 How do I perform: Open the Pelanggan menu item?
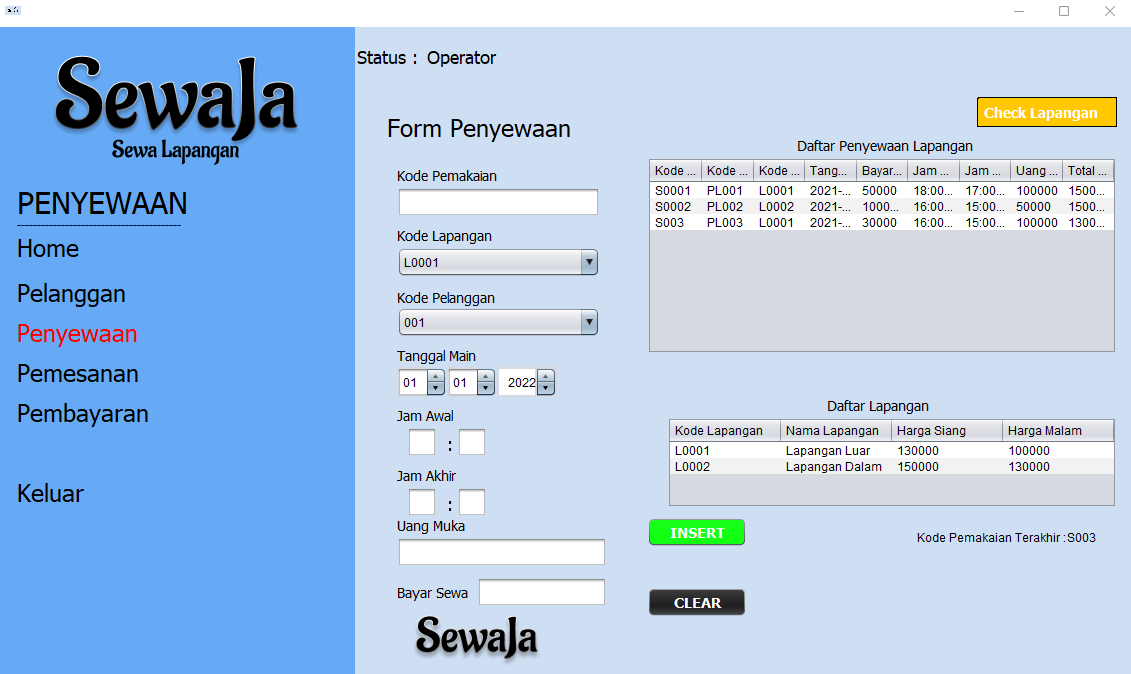click(x=71, y=294)
